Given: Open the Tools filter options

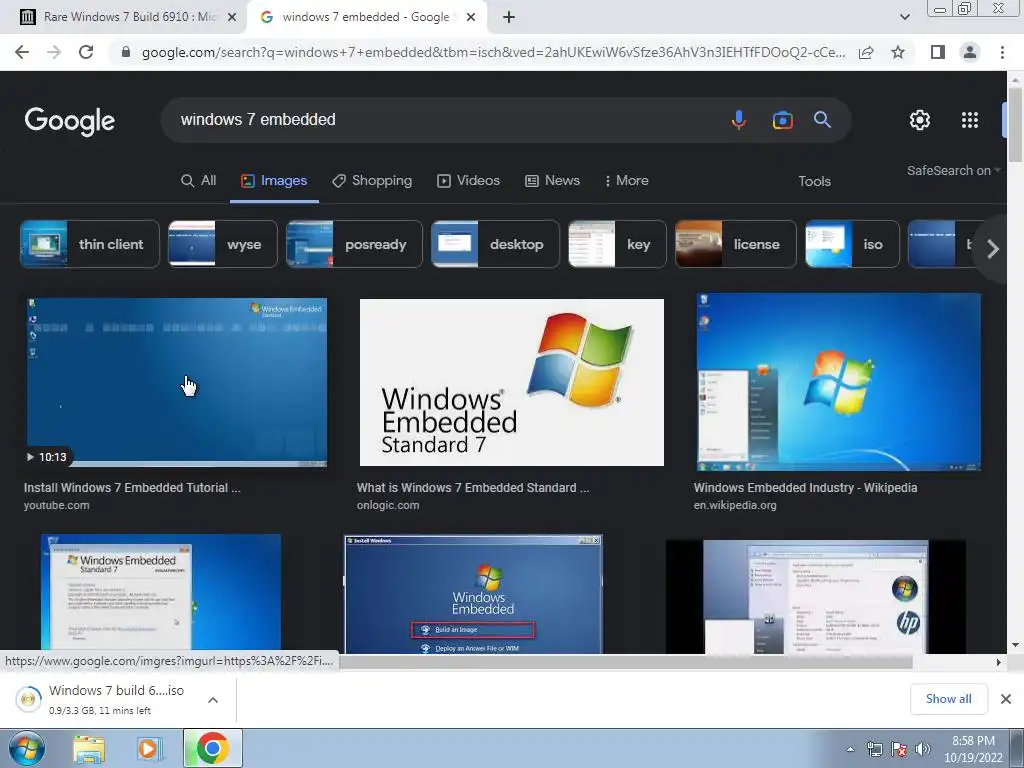Looking at the screenshot, I should (x=814, y=182).
